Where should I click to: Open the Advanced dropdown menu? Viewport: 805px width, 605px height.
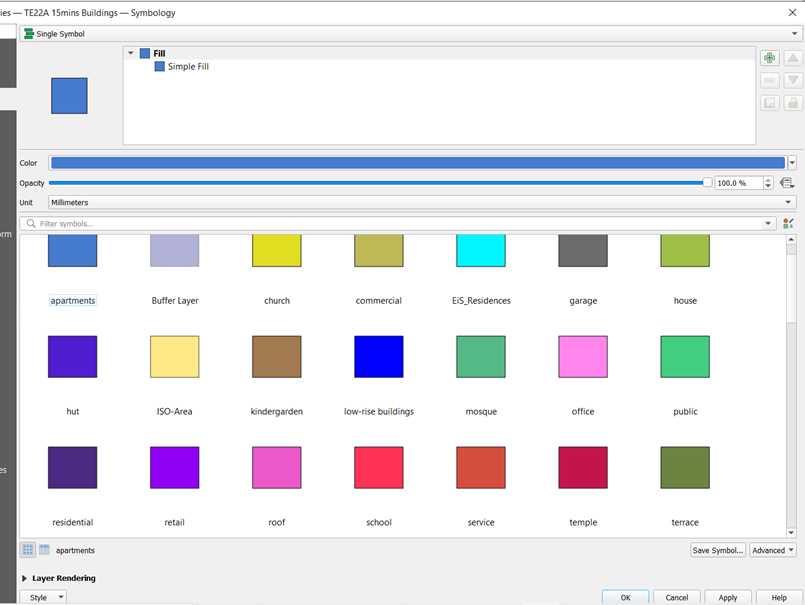pyautogui.click(x=773, y=550)
